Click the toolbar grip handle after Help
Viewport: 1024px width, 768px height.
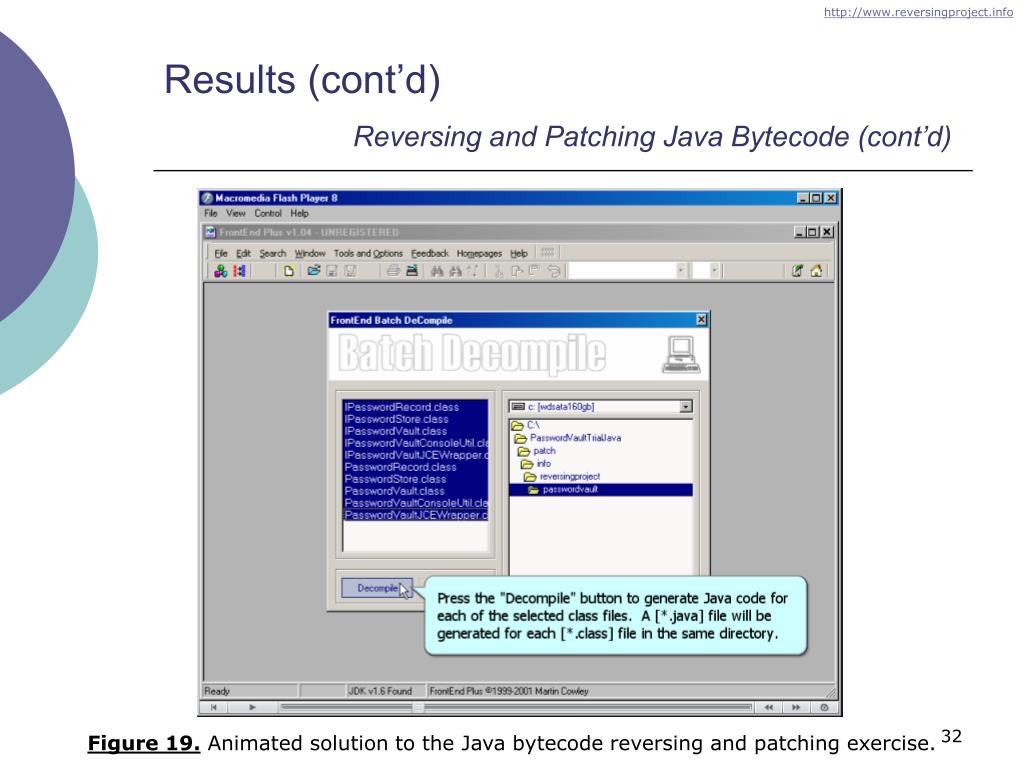pos(548,253)
